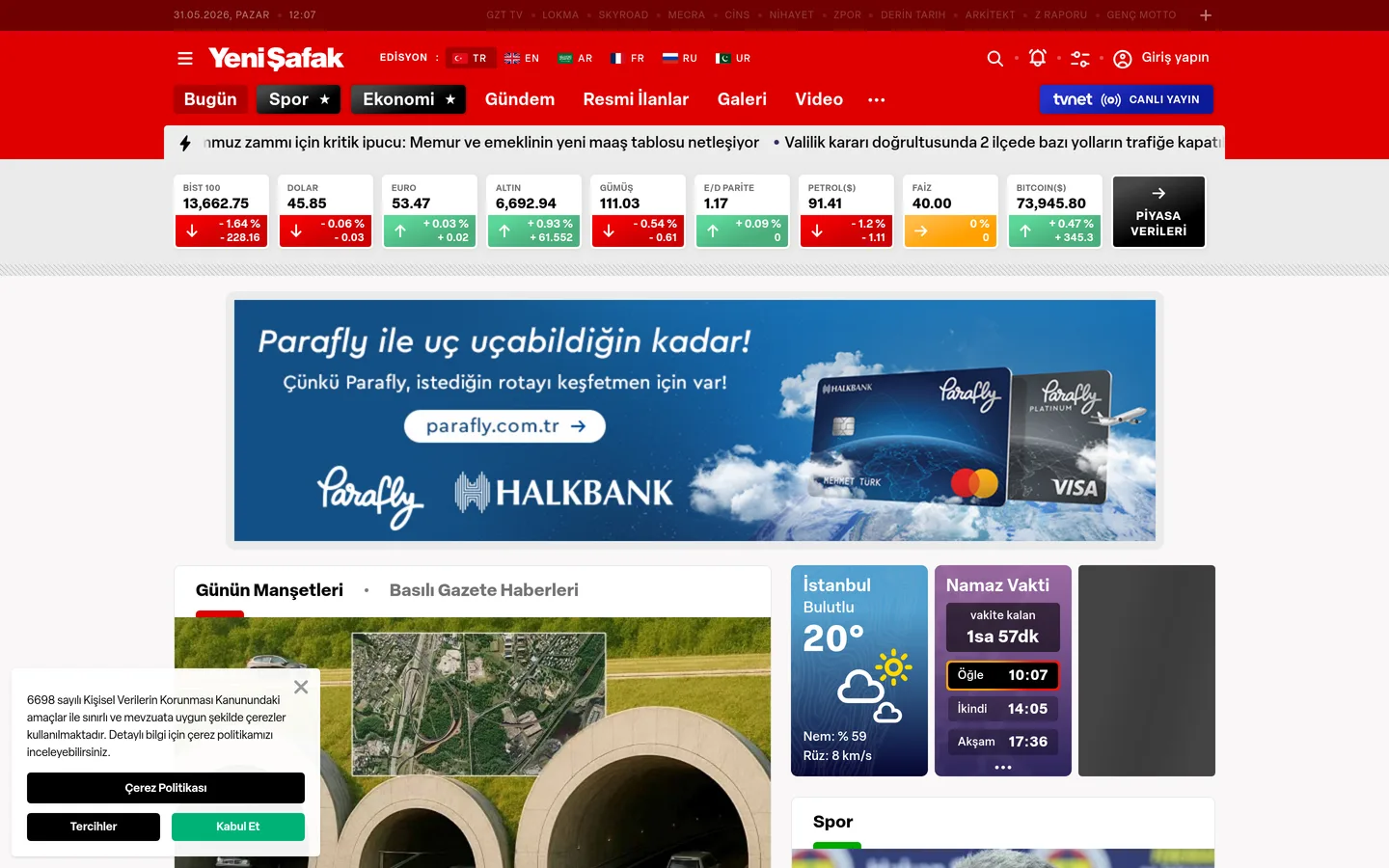The height and width of the screenshot is (868, 1389).
Task: Open the BİST 100 market card
Action: [x=221, y=211]
